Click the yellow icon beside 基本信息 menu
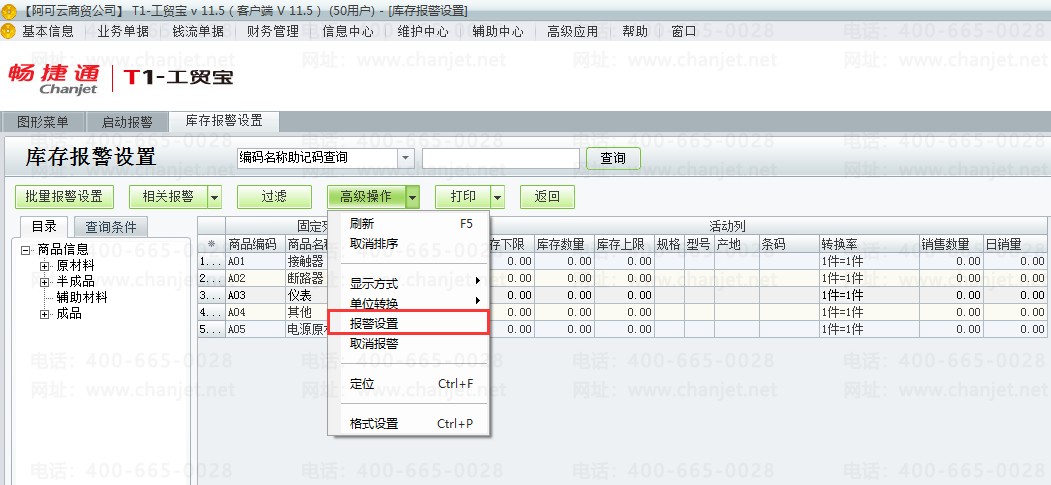Screen dimensions: 1051x485 (x=9, y=31)
